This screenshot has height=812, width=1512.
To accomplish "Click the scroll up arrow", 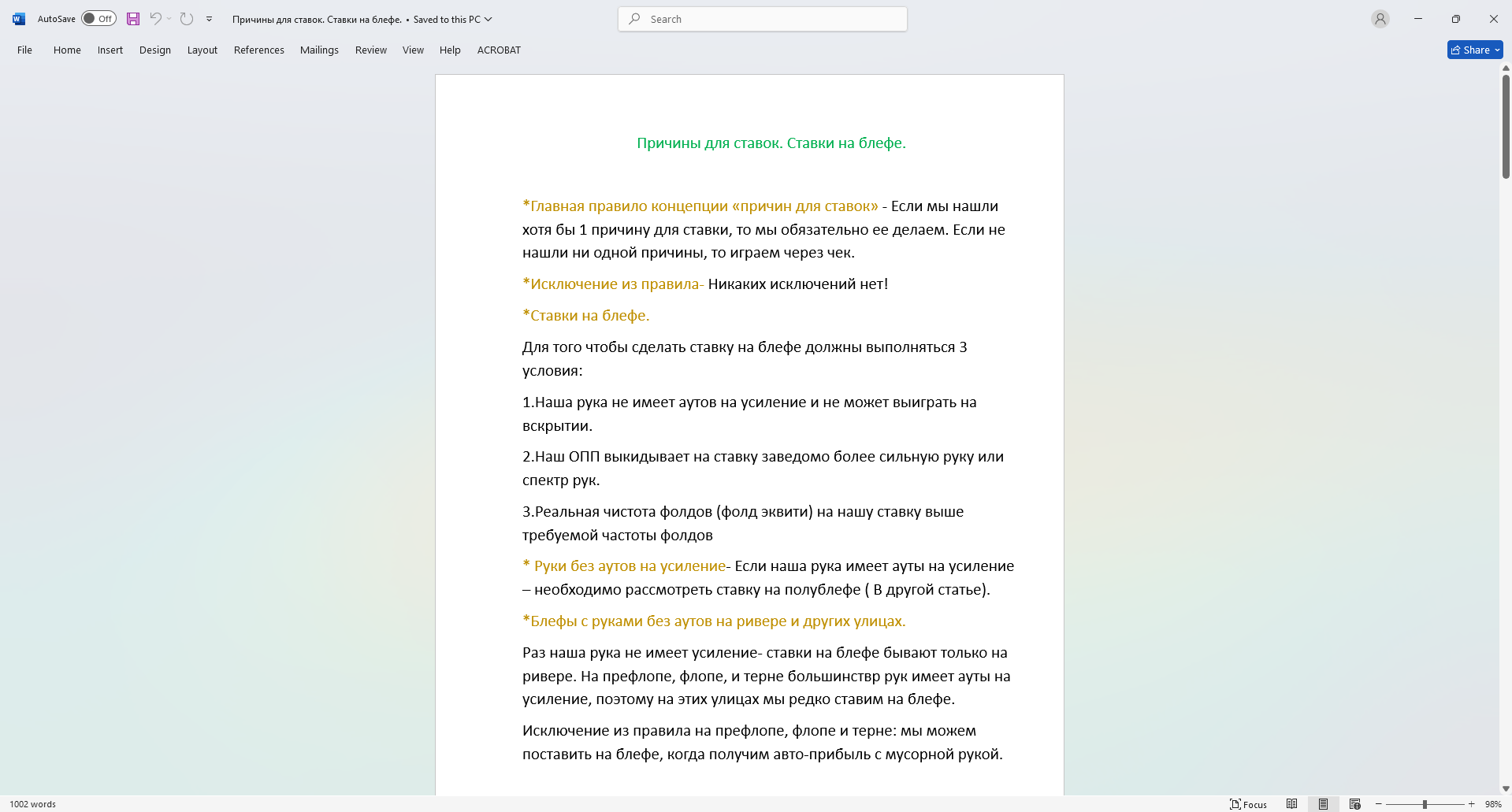I will 1506,69.
